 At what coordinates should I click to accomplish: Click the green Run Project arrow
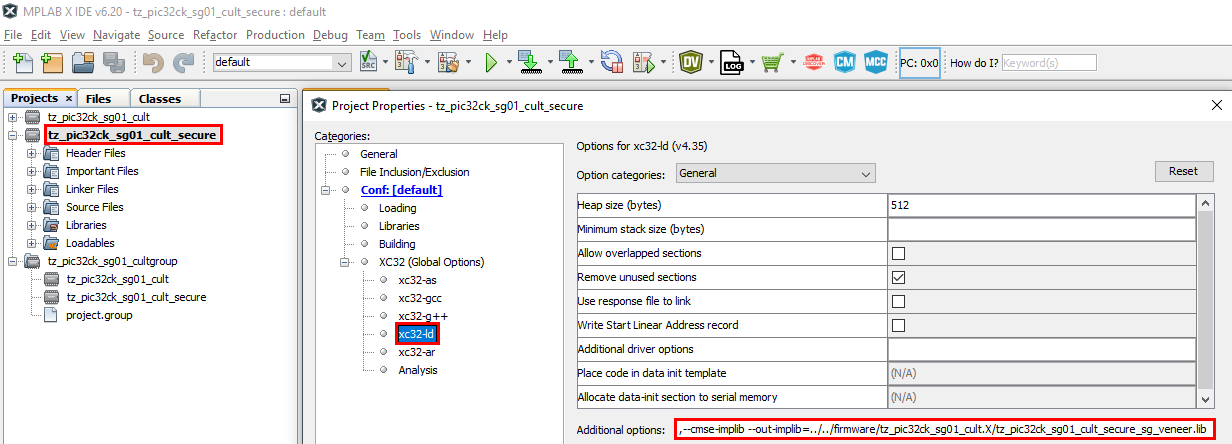[491, 62]
